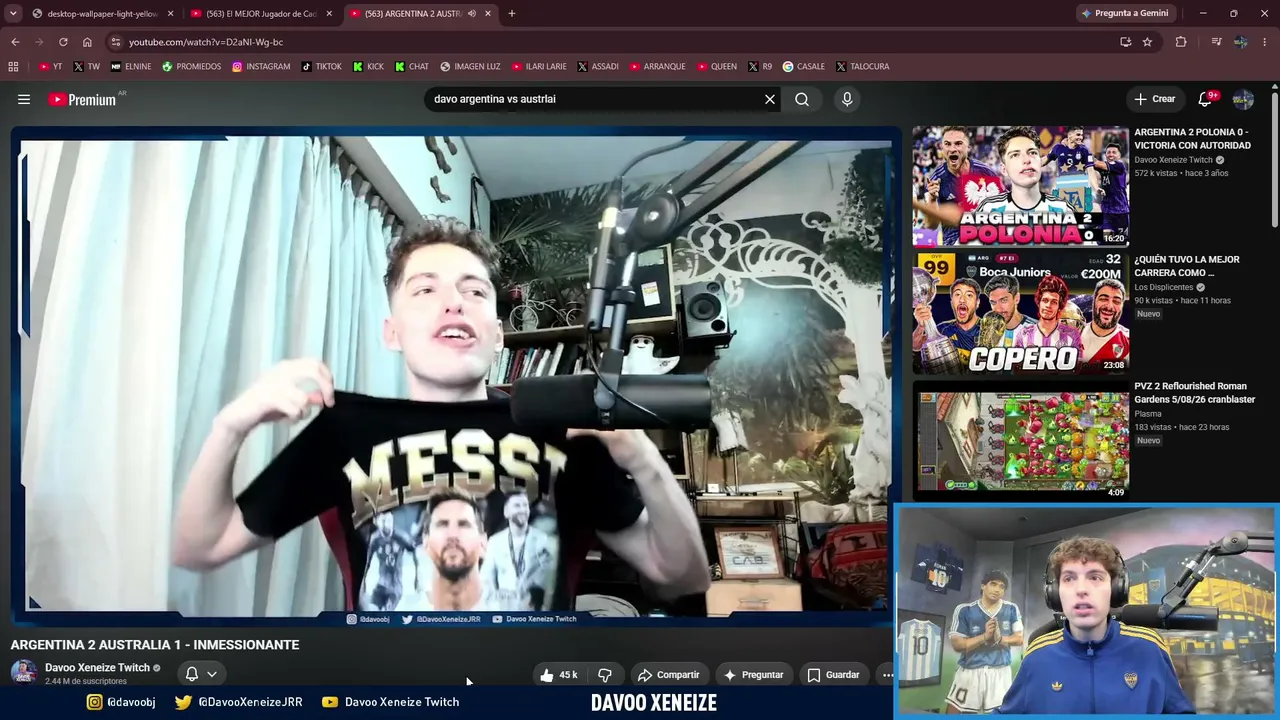Click the page vertical scrollbar
1280x720 pixels.
(1275, 160)
